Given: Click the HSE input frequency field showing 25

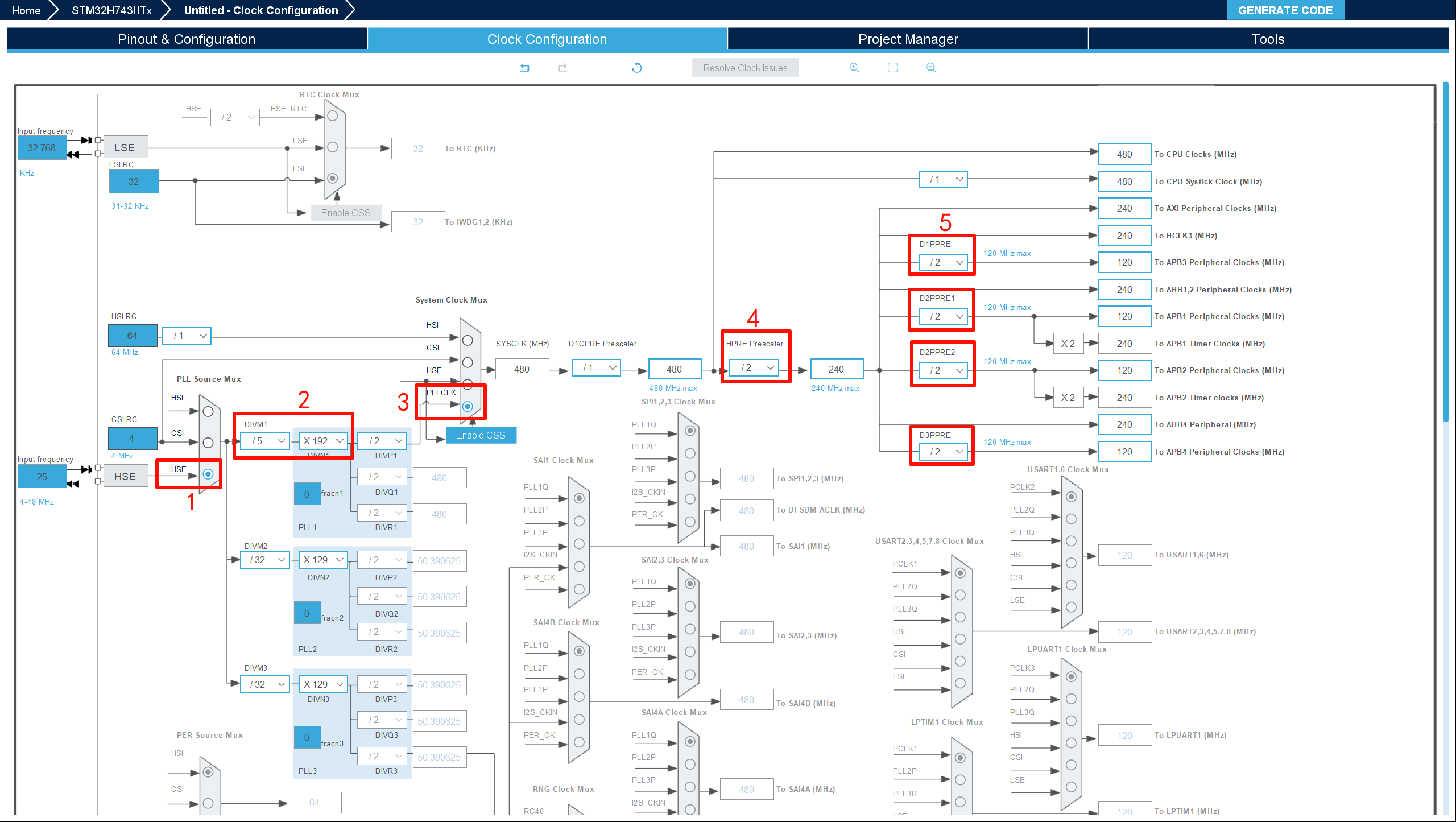Looking at the screenshot, I should [42, 477].
